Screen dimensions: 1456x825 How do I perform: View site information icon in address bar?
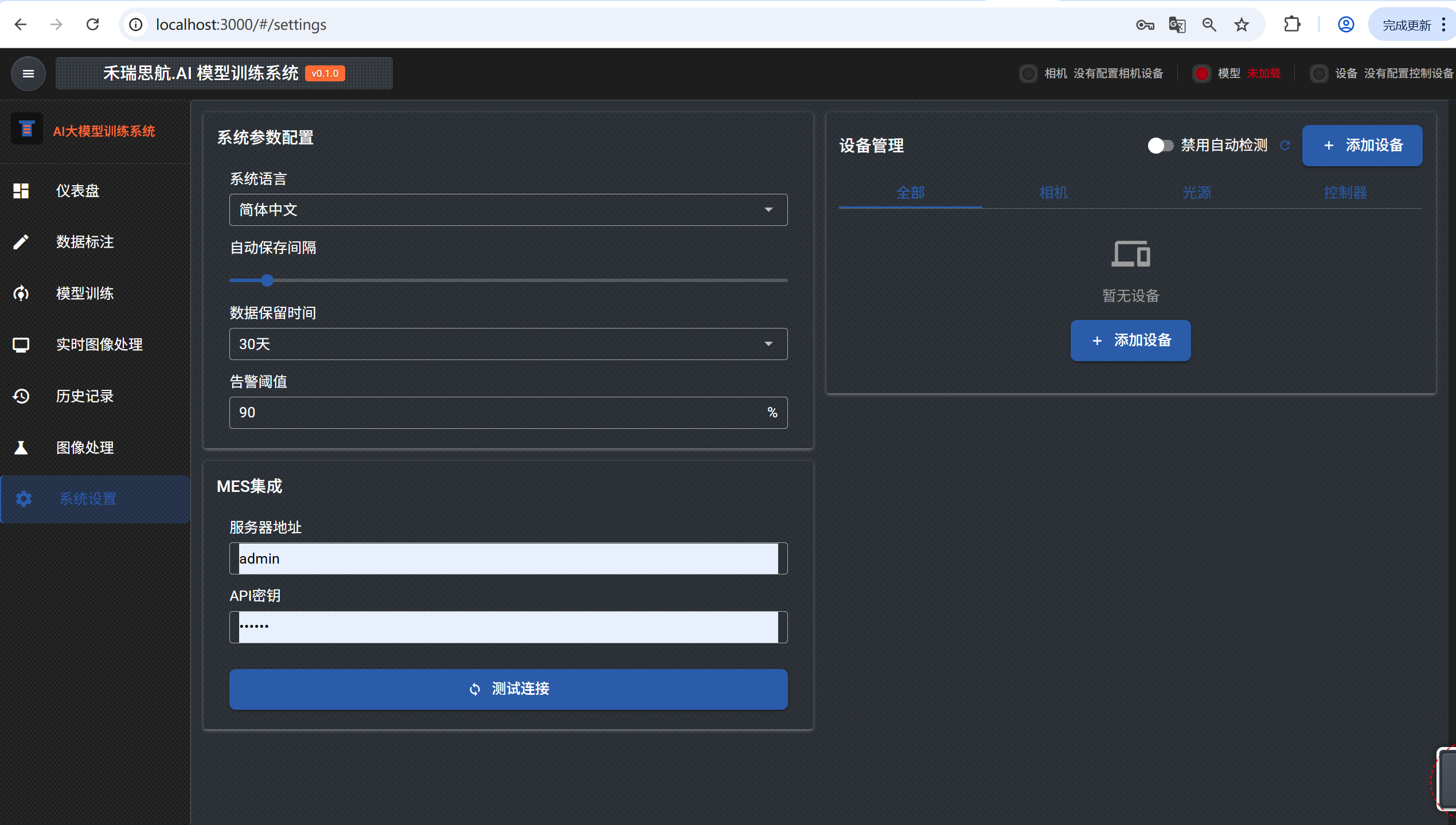pyautogui.click(x=136, y=25)
